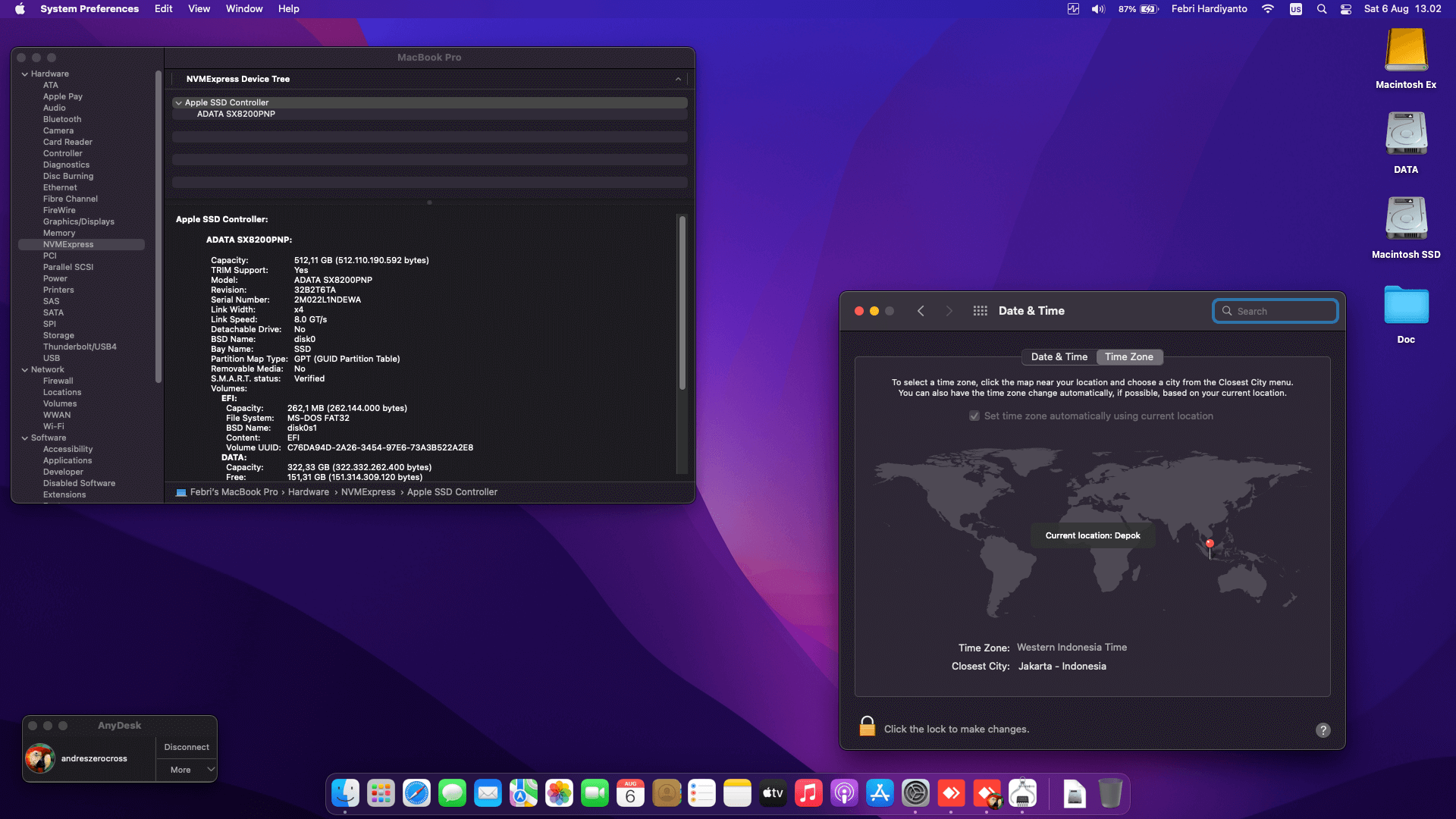Click Hardware in the bottom path bar
This screenshot has width=1456, height=819.
click(309, 492)
